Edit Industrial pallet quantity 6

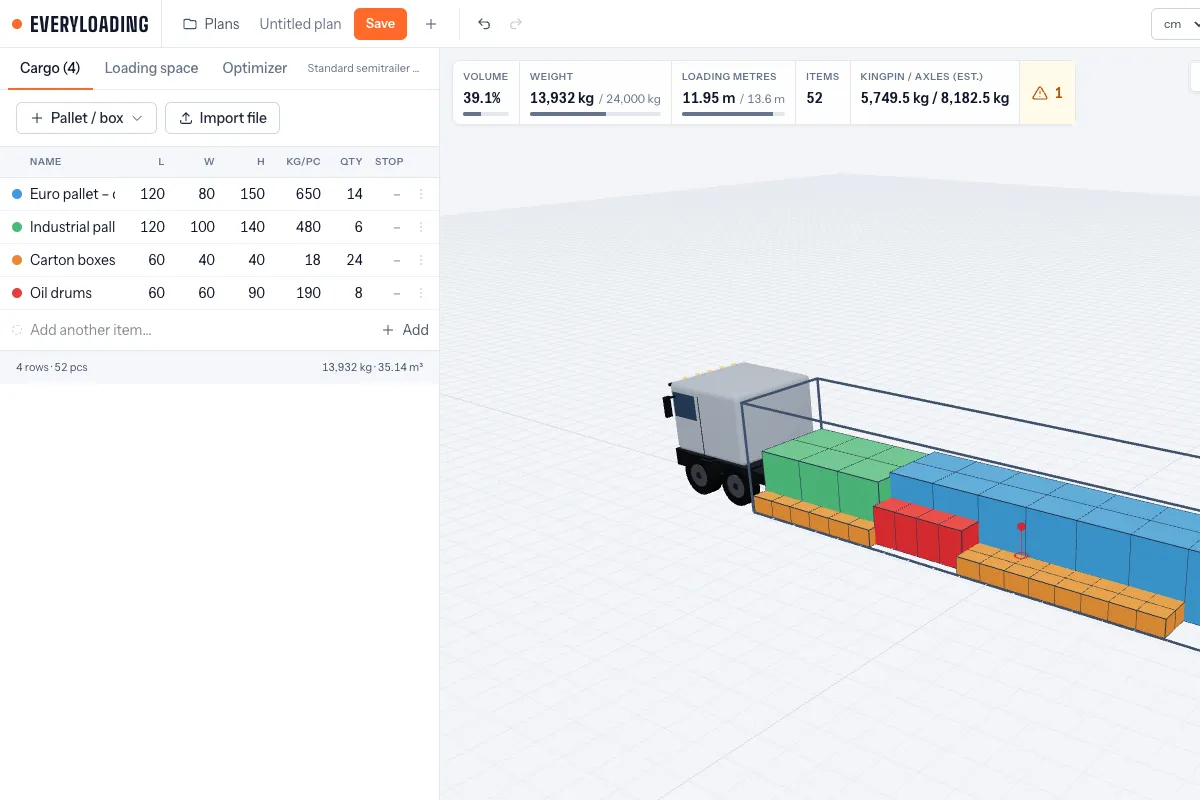coord(358,227)
